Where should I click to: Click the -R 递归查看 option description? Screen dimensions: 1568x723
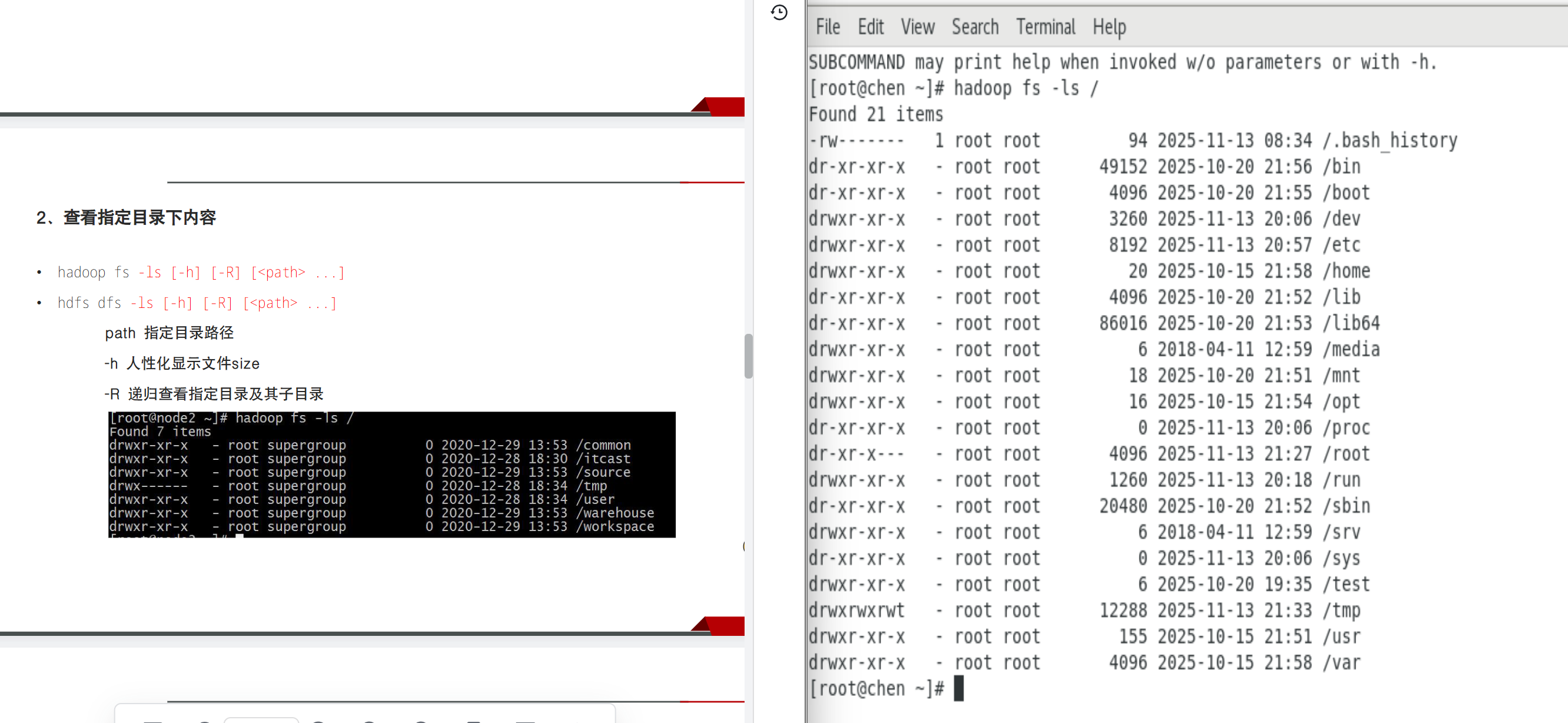coord(214,394)
